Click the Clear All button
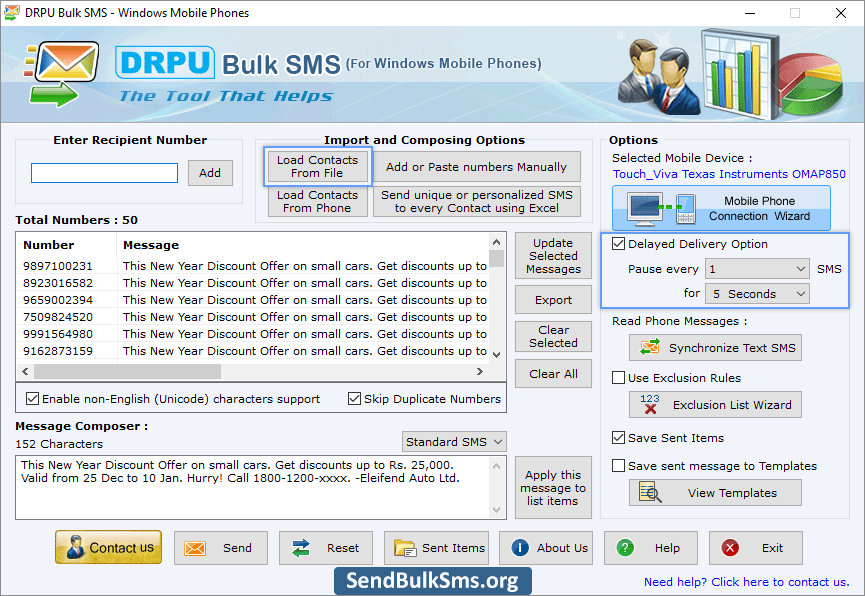 (553, 374)
